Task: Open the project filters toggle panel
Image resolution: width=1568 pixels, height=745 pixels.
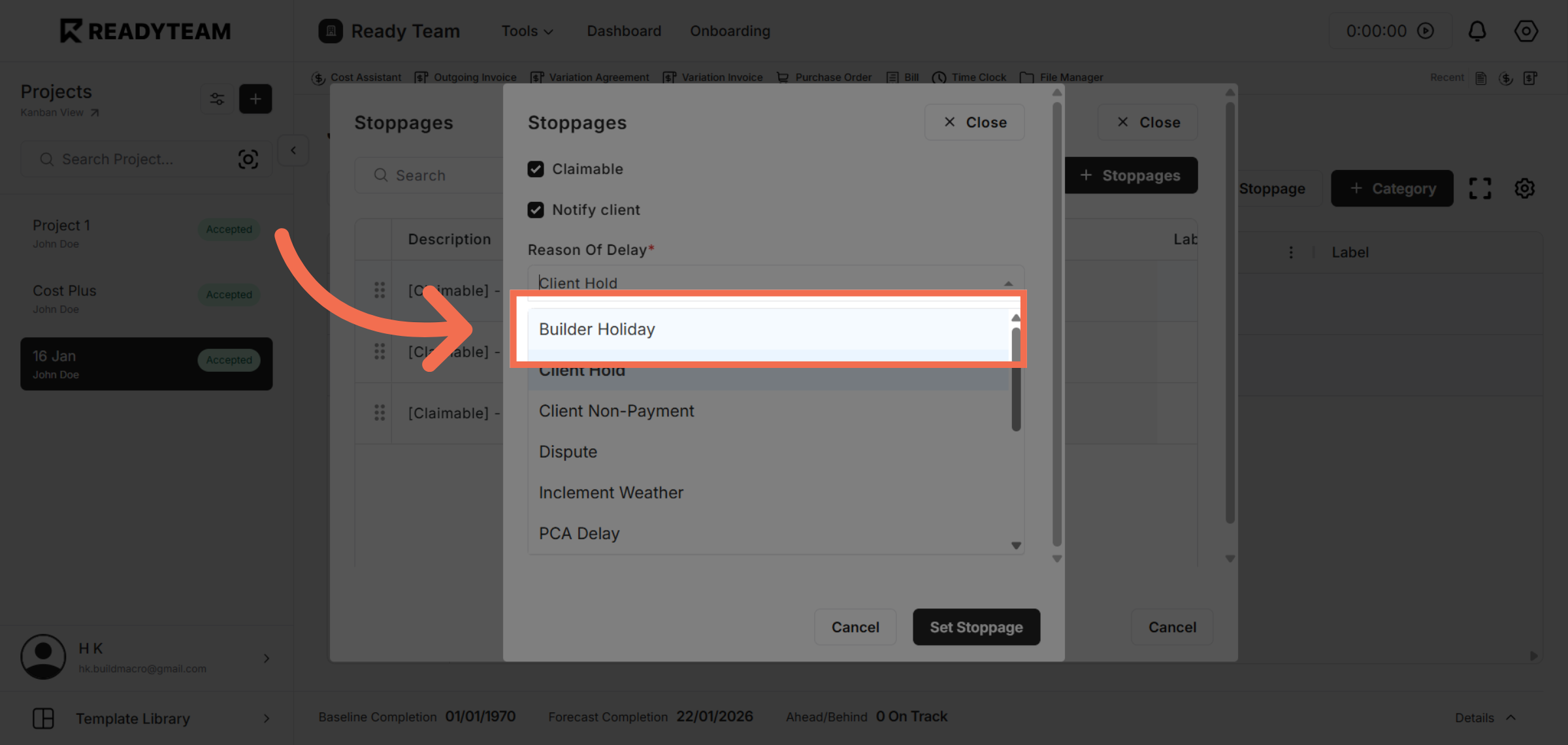Action: pos(217,99)
